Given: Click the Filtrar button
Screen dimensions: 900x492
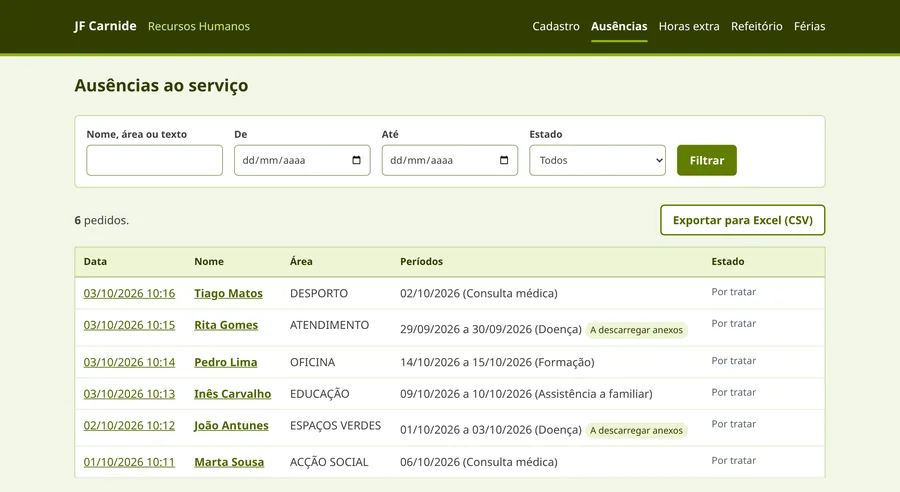Looking at the screenshot, I should tap(707, 160).
